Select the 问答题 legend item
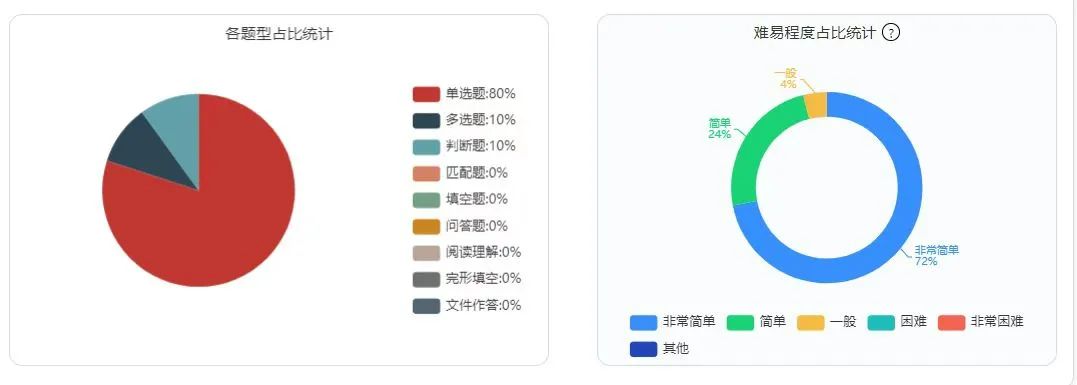 (460, 226)
